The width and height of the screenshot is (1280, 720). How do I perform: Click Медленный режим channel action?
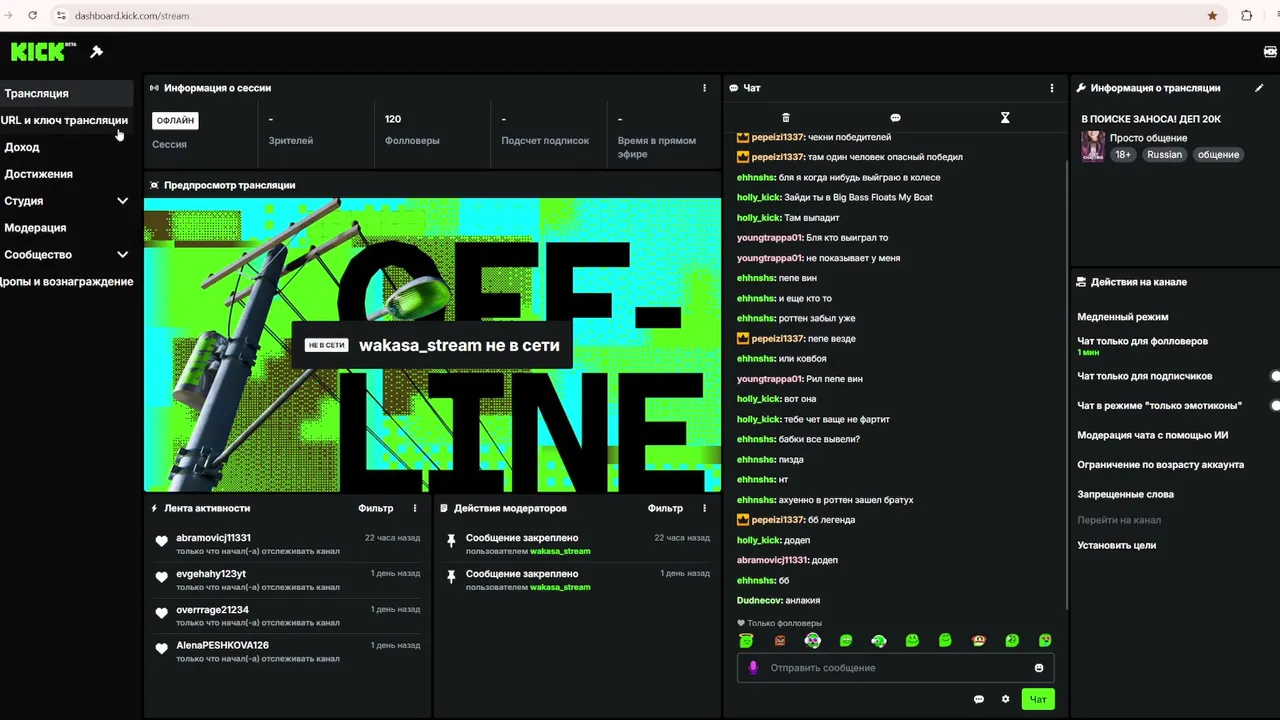point(1122,317)
